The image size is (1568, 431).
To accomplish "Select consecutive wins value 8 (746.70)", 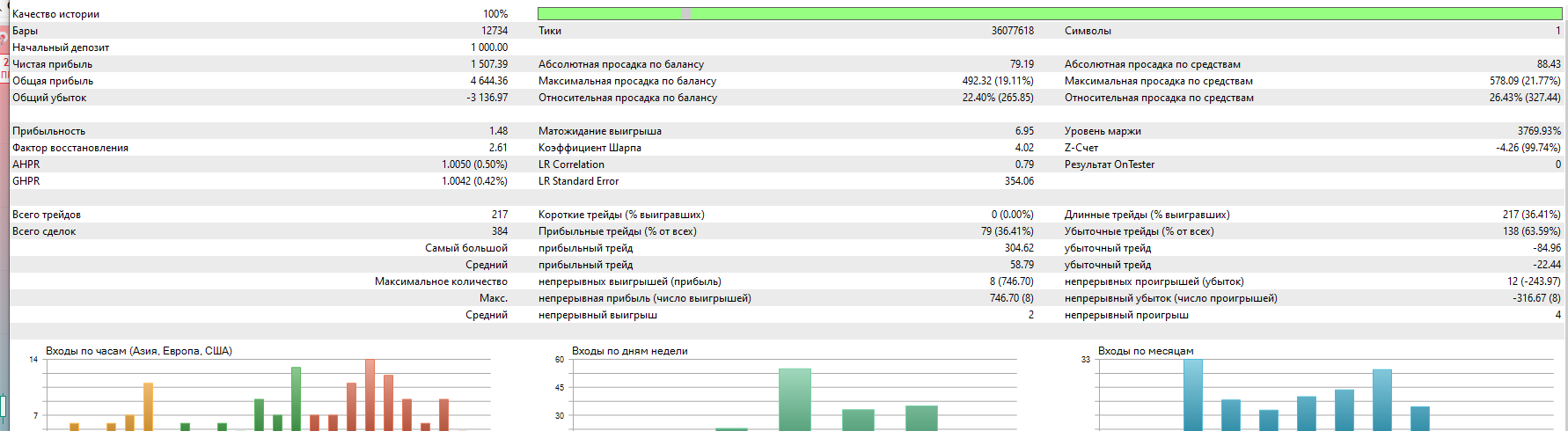I will click(x=1012, y=281).
